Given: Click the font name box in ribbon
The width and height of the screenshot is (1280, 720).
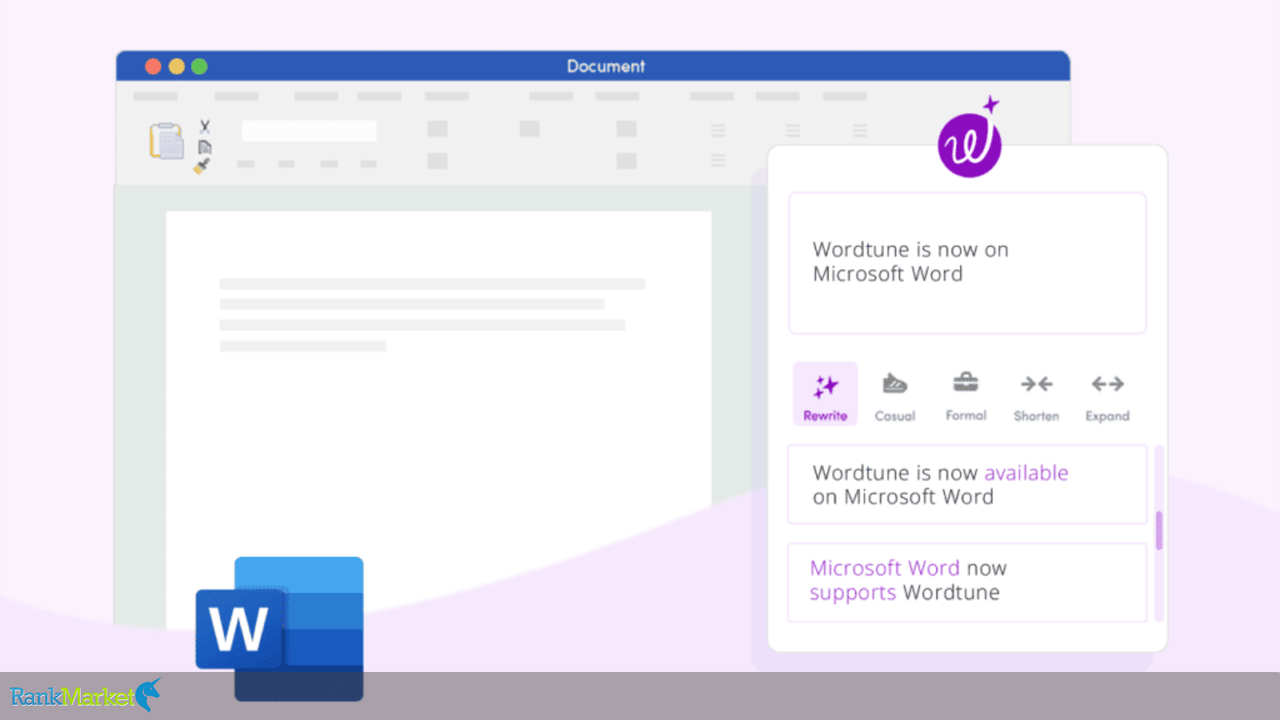Looking at the screenshot, I should point(309,131).
